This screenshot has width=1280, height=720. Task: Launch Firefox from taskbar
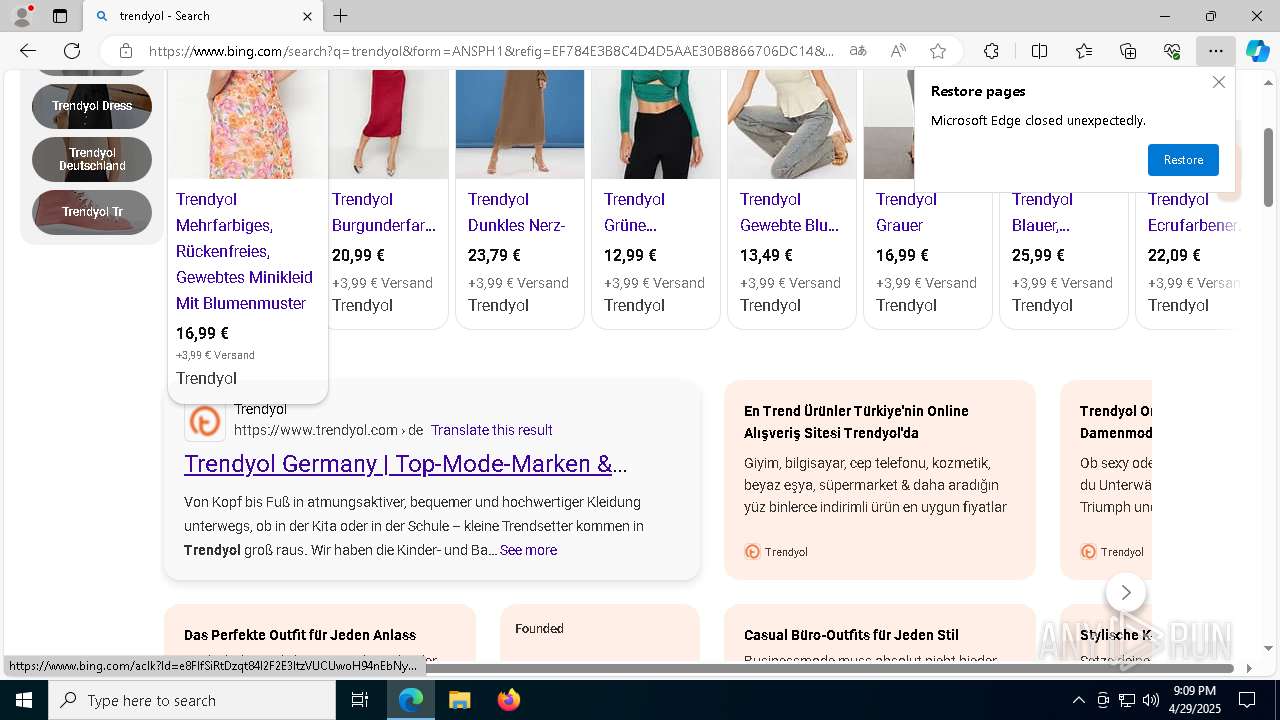pyautogui.click(x=508, y=700)
